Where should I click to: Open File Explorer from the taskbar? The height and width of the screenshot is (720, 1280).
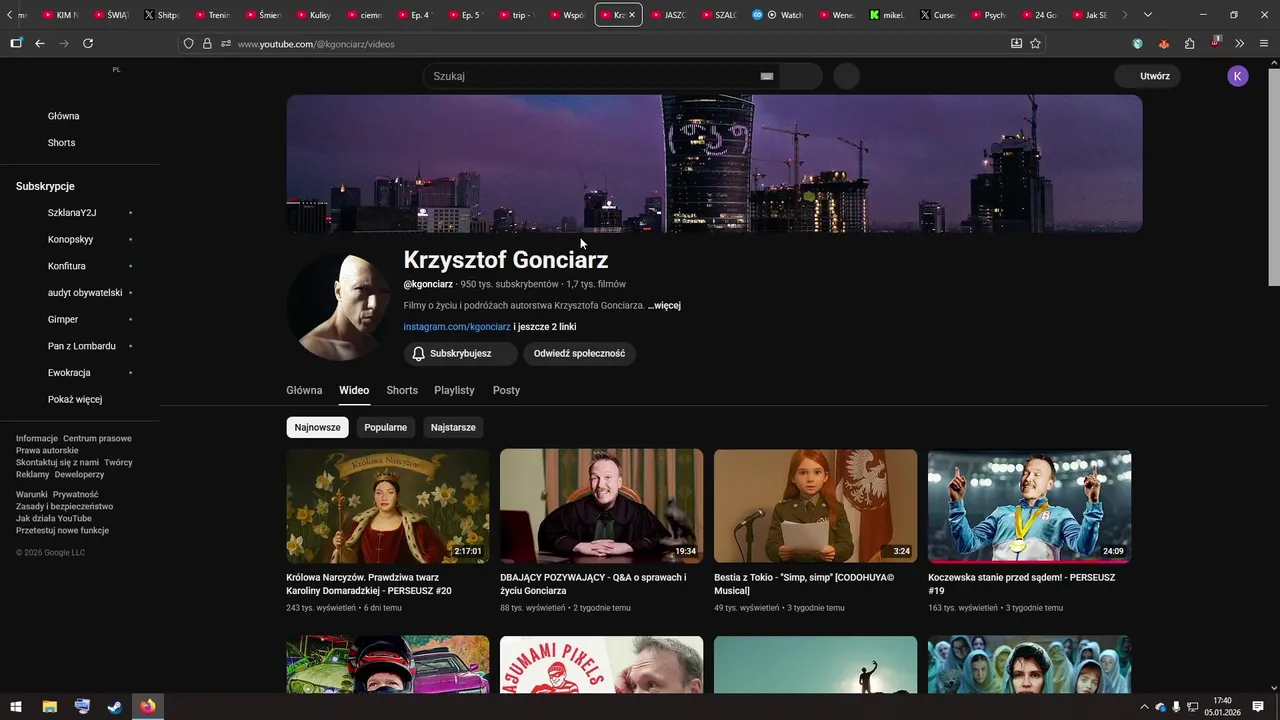[50, 707]
